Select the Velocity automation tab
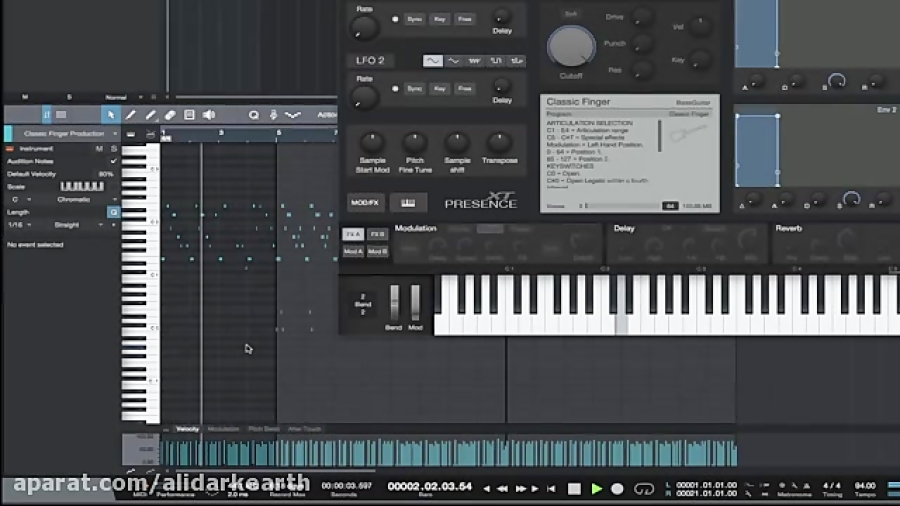 click(x=187, y=429)
